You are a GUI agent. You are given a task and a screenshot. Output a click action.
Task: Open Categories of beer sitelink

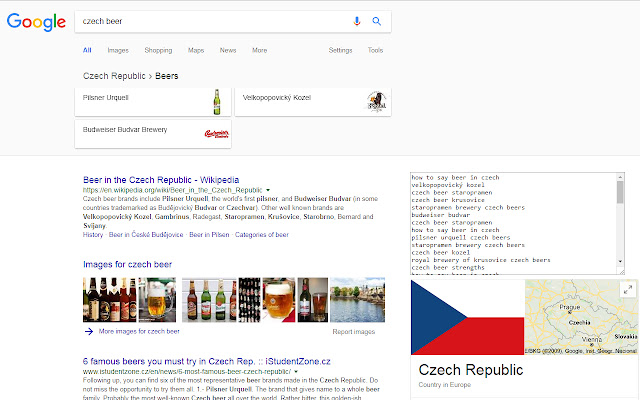tap(262, 235)
